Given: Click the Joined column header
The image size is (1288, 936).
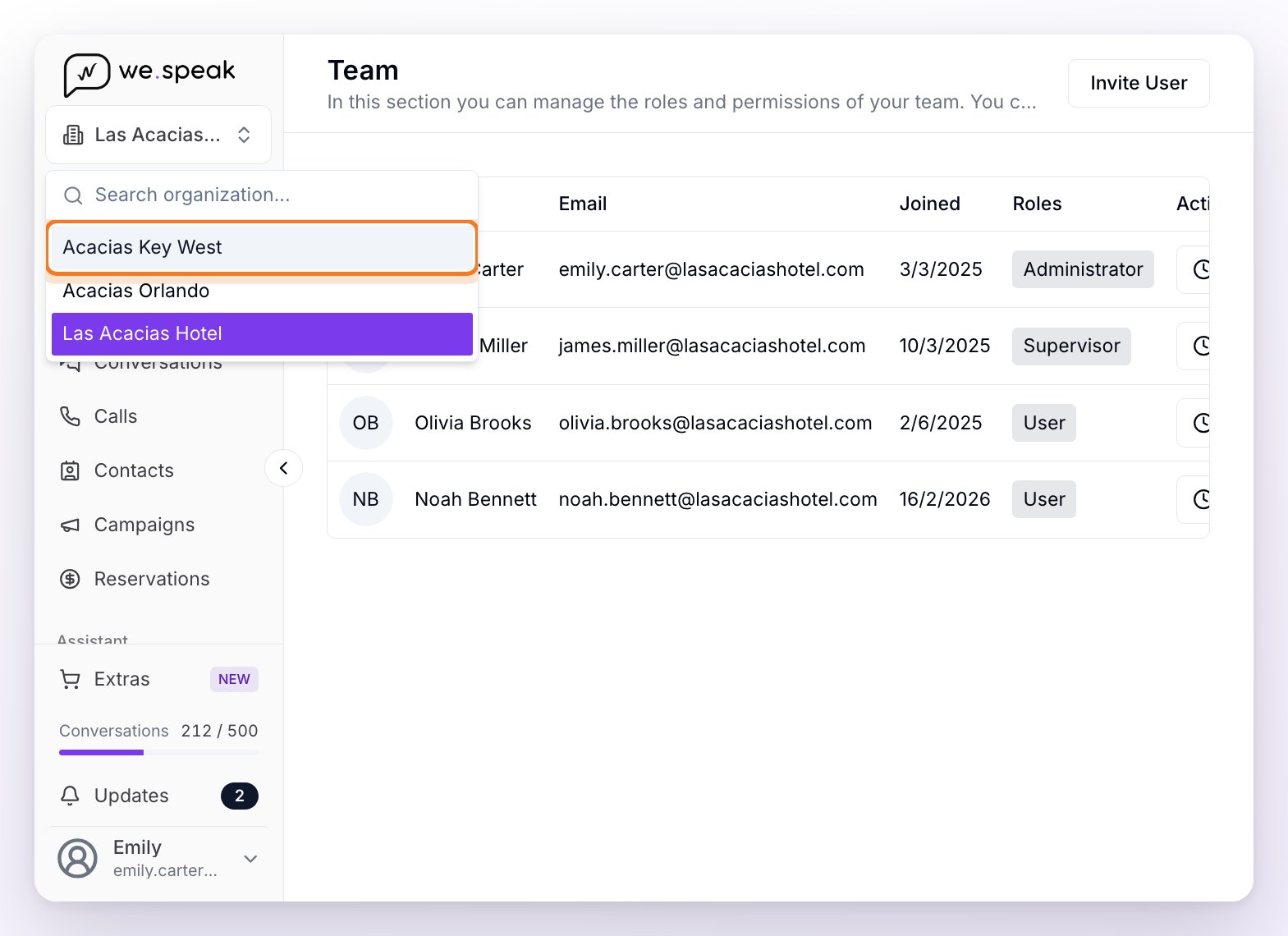Looking at the screenshot, I should click(x=929, y=204).
